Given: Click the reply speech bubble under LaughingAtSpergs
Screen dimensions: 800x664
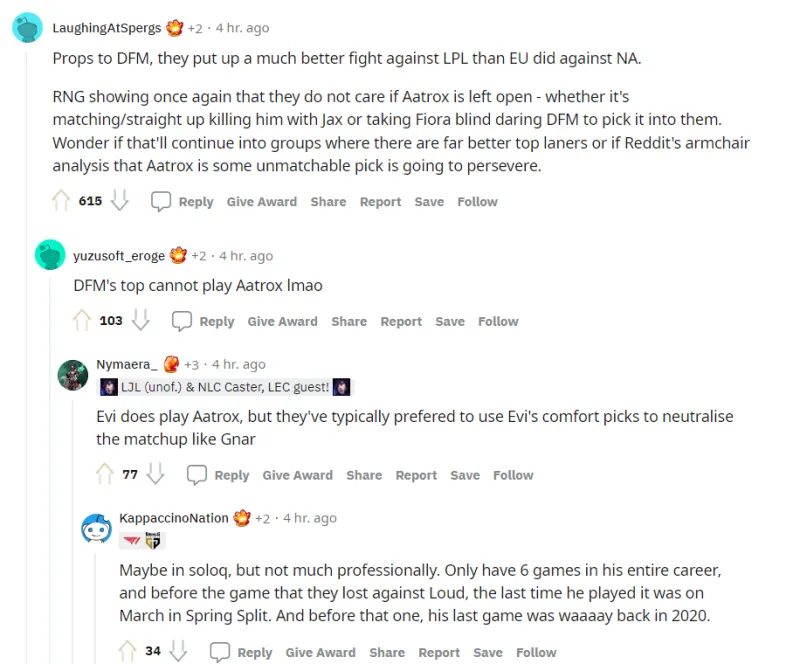Looking at the screenshot, I should (161, 202).
